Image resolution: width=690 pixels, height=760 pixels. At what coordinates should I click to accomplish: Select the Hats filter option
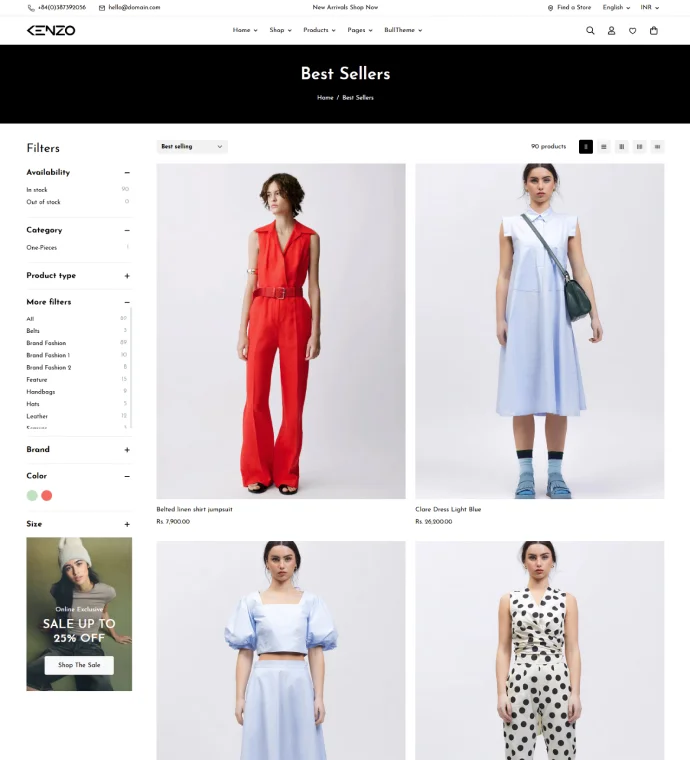click(x=33, y=404)
